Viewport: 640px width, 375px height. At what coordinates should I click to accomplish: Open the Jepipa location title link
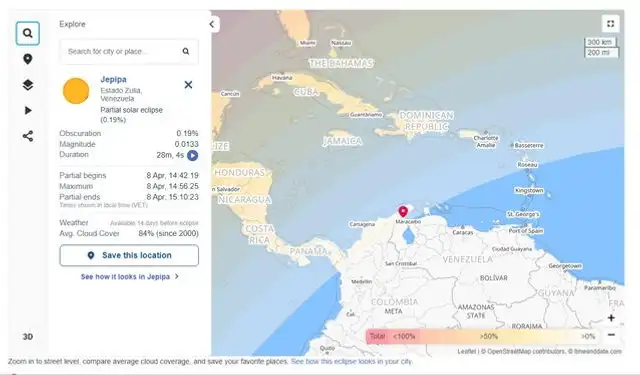(113, 79)
